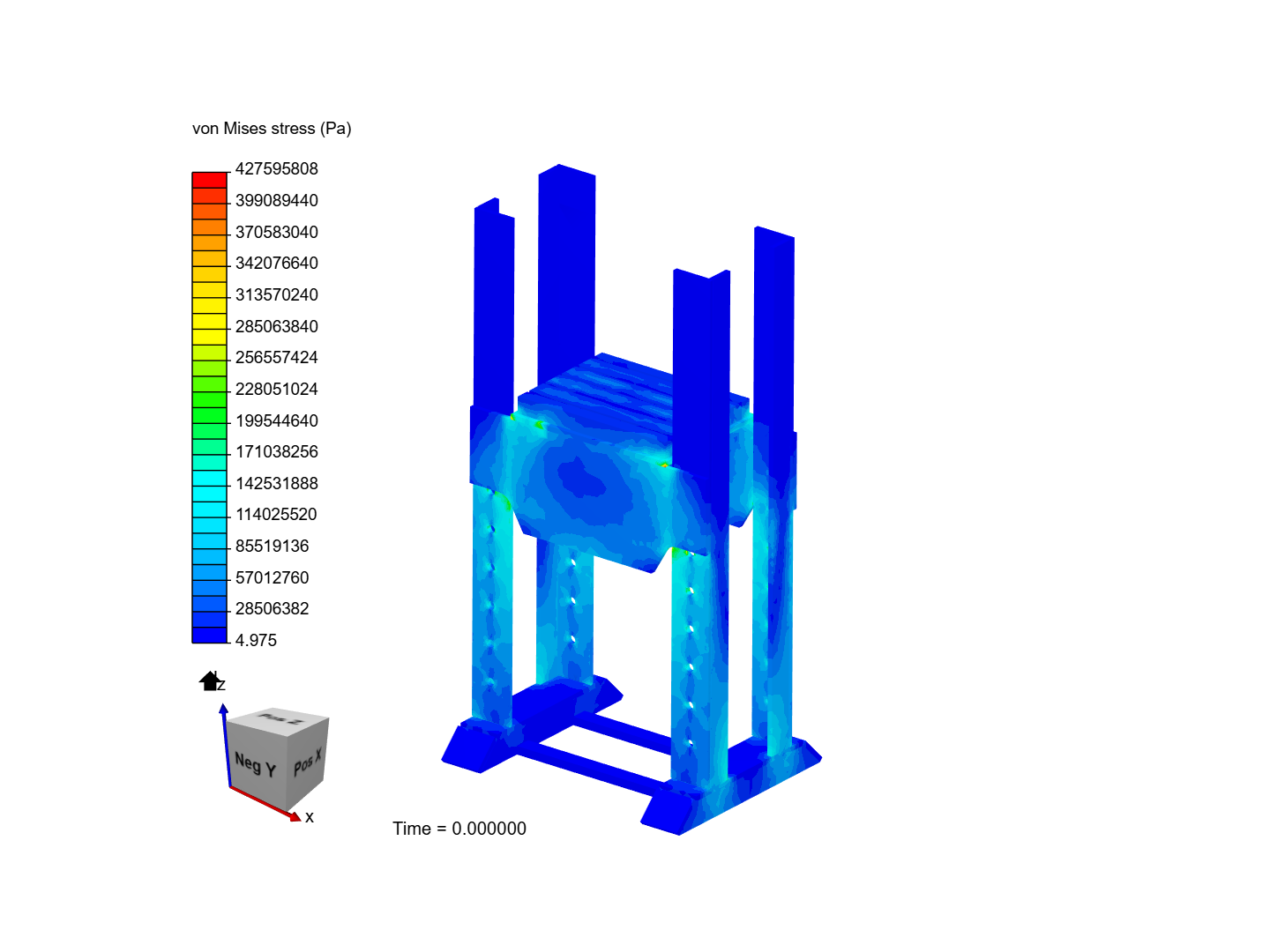The width and height of the screenshot is (1270, 952).
Task: Click the legend band beside 199544640
Action: (x=210, y=415)
